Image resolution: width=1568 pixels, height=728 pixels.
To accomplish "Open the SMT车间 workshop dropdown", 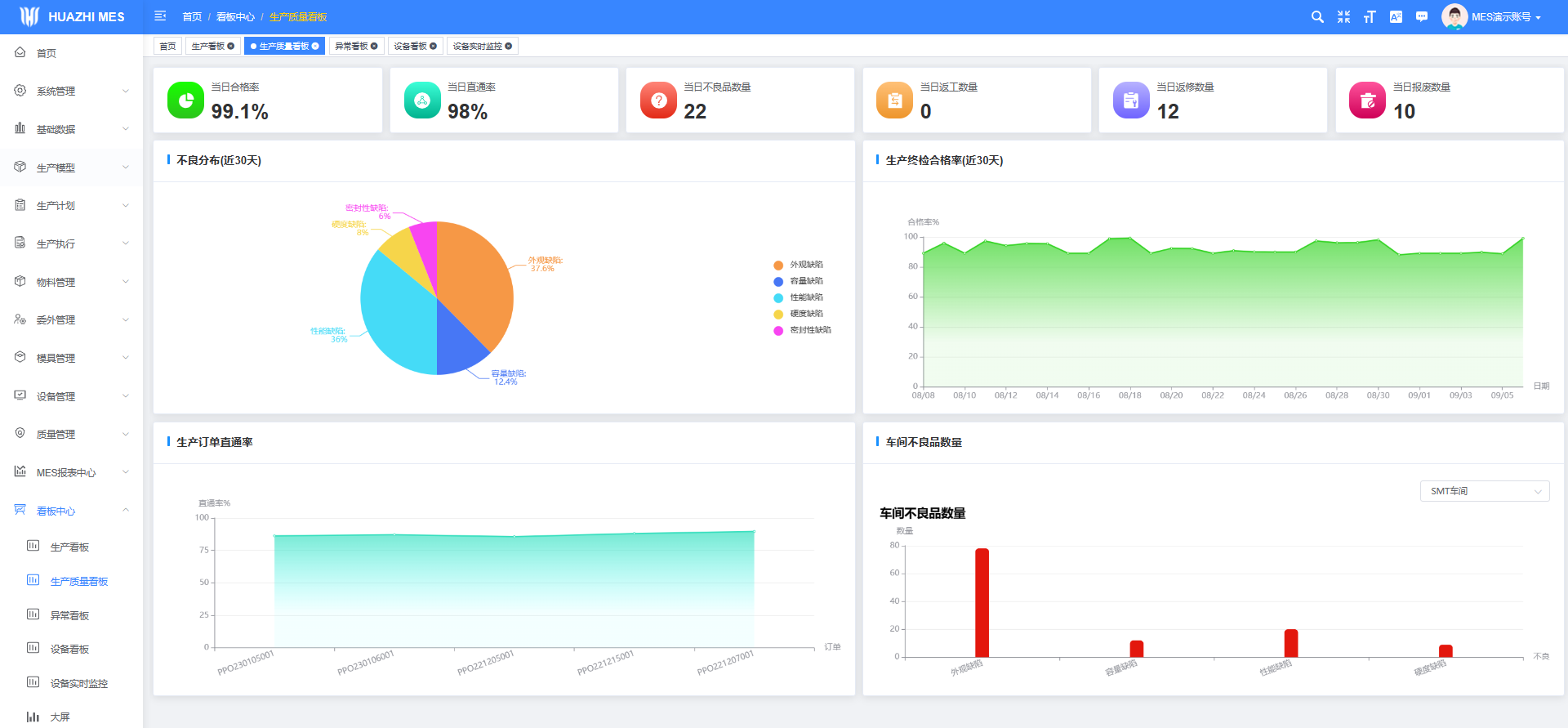I will 1484,491.
